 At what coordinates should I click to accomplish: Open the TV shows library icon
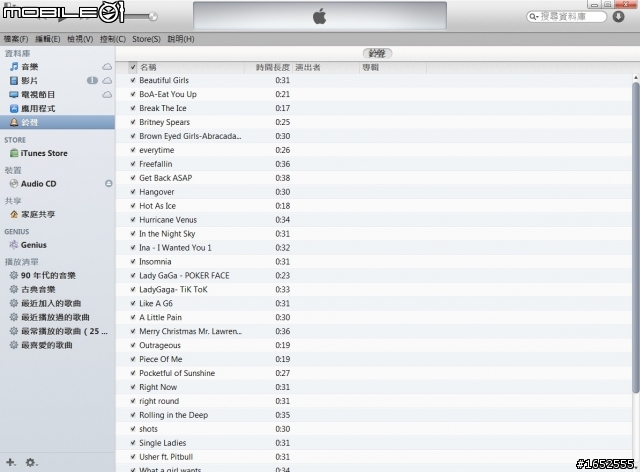[14, 95]
